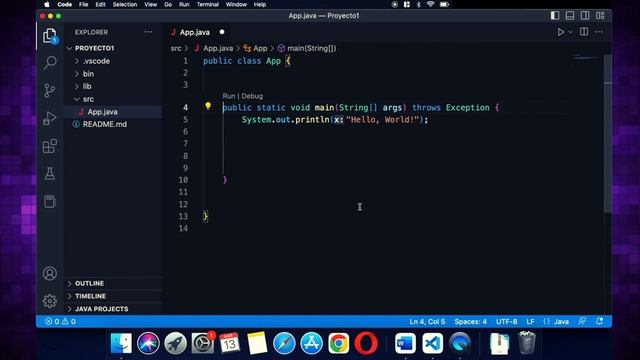Viewport: 640px width, 360px height.
Task: Open the Accounts icon in activity bar
Action: [50, 273]
